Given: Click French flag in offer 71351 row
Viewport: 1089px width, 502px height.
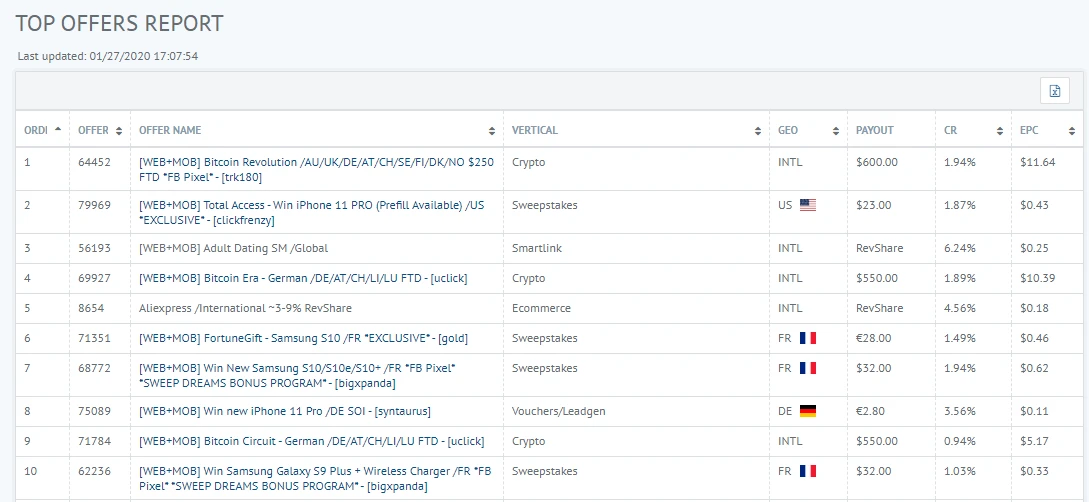Looking at the screenshot, I should pyautogui.click(x=808, y=338).
